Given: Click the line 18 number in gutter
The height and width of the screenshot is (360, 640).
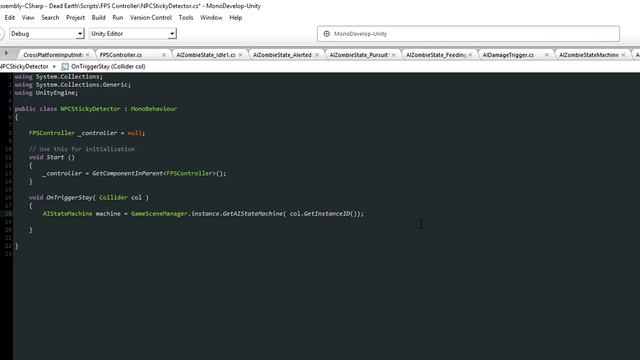Looking at the screenshot, I should (x=9, y=213).
